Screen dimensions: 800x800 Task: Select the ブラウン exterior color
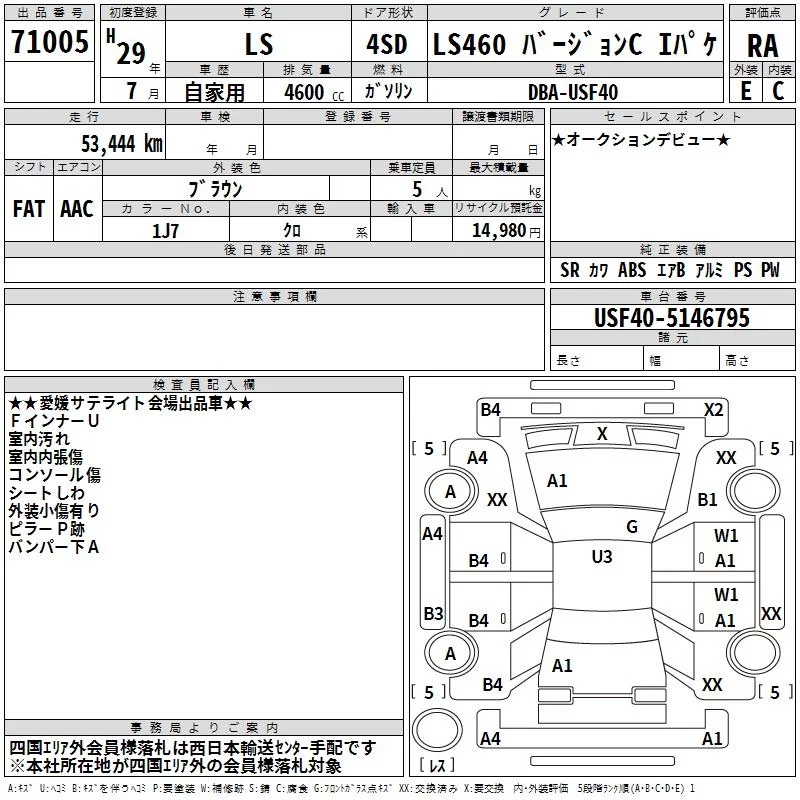[215, 189]
